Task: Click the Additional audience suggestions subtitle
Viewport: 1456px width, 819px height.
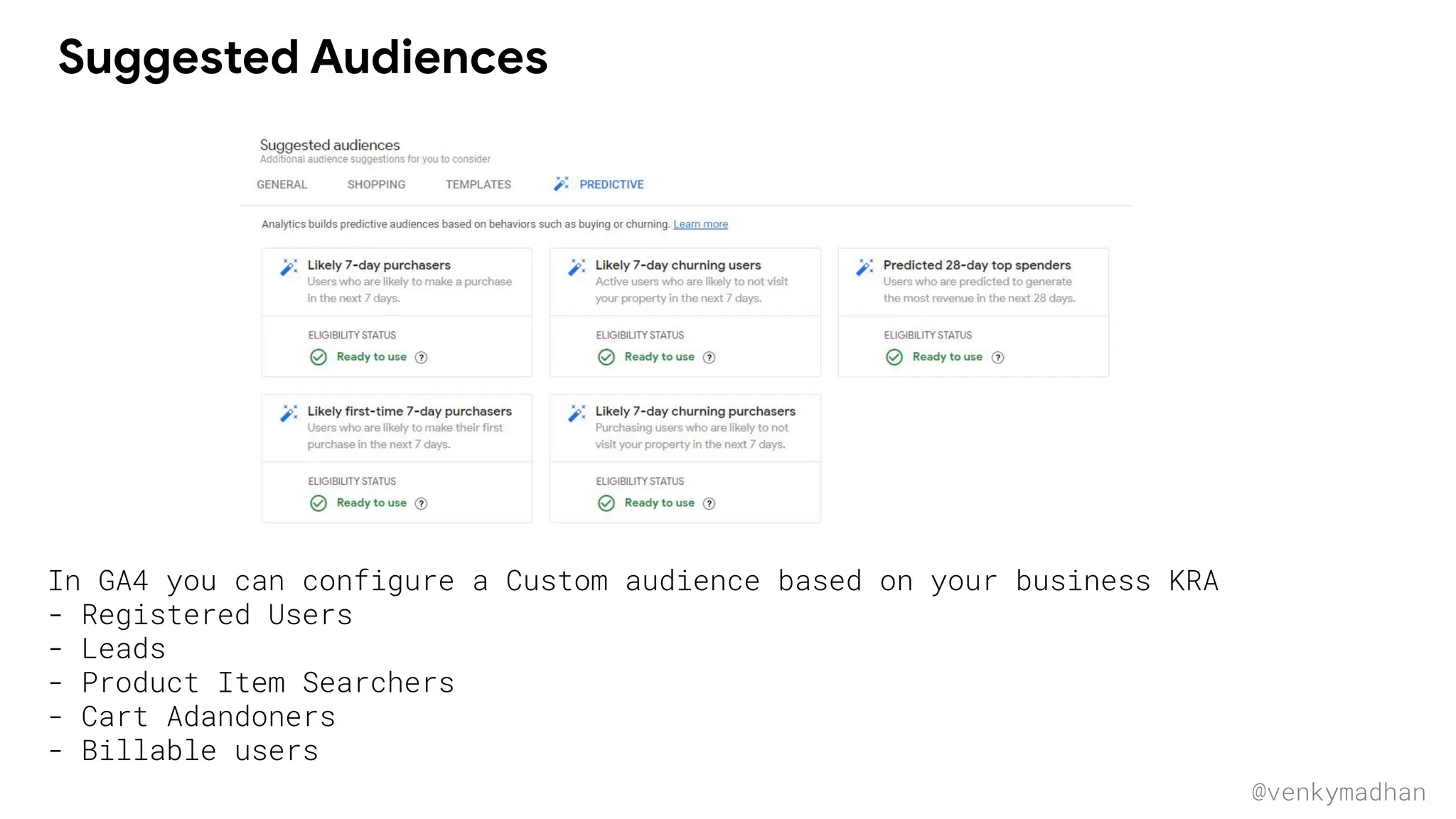Action: tap(375, 159)
